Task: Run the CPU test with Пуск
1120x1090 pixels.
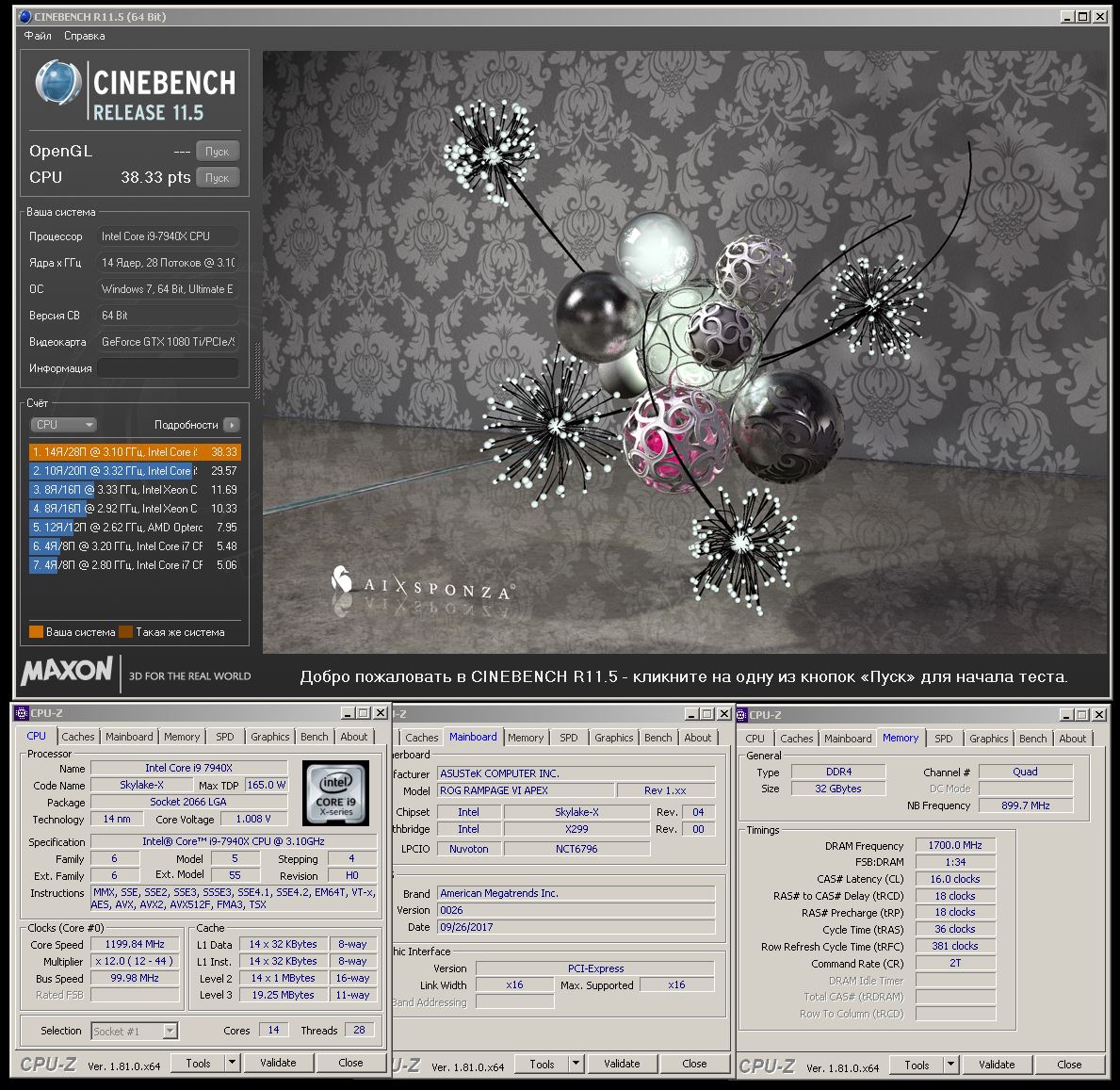Action: point(218,178)
